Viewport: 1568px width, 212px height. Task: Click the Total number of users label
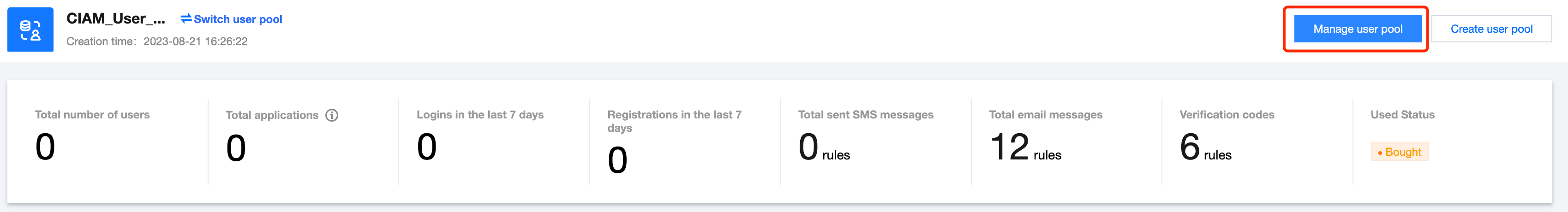click(93, 115)
